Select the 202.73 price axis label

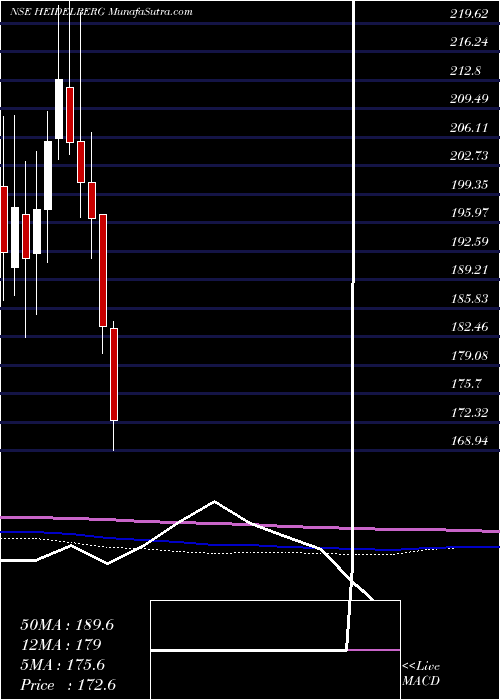click(469, 156)
